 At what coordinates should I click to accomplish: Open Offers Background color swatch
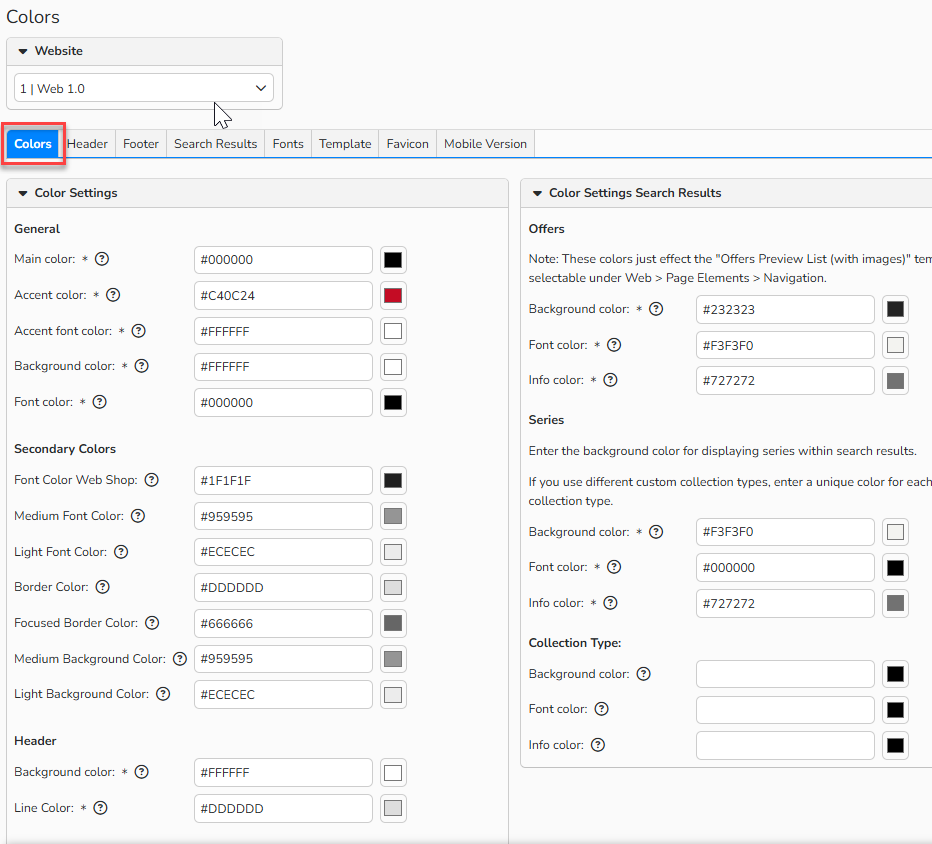point(895,309)
